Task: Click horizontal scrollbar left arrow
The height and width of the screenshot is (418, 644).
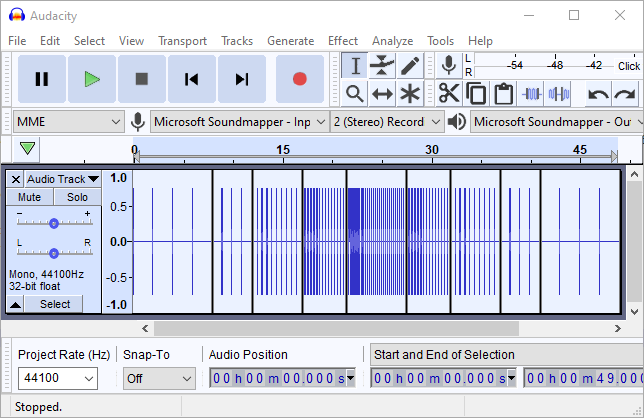Action: click(145, 328)
